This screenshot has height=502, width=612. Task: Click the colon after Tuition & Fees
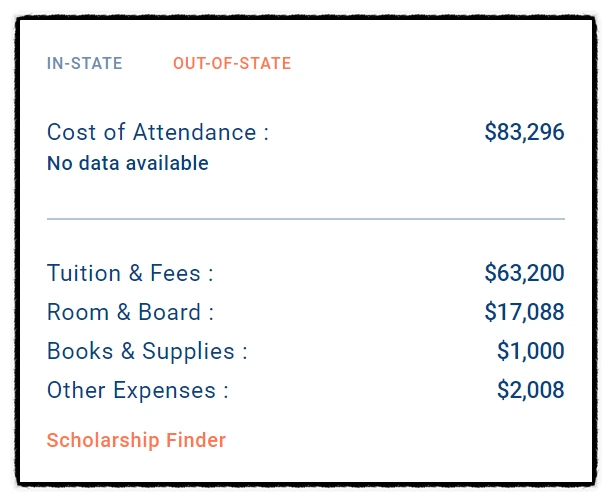(x=210, y=275)
